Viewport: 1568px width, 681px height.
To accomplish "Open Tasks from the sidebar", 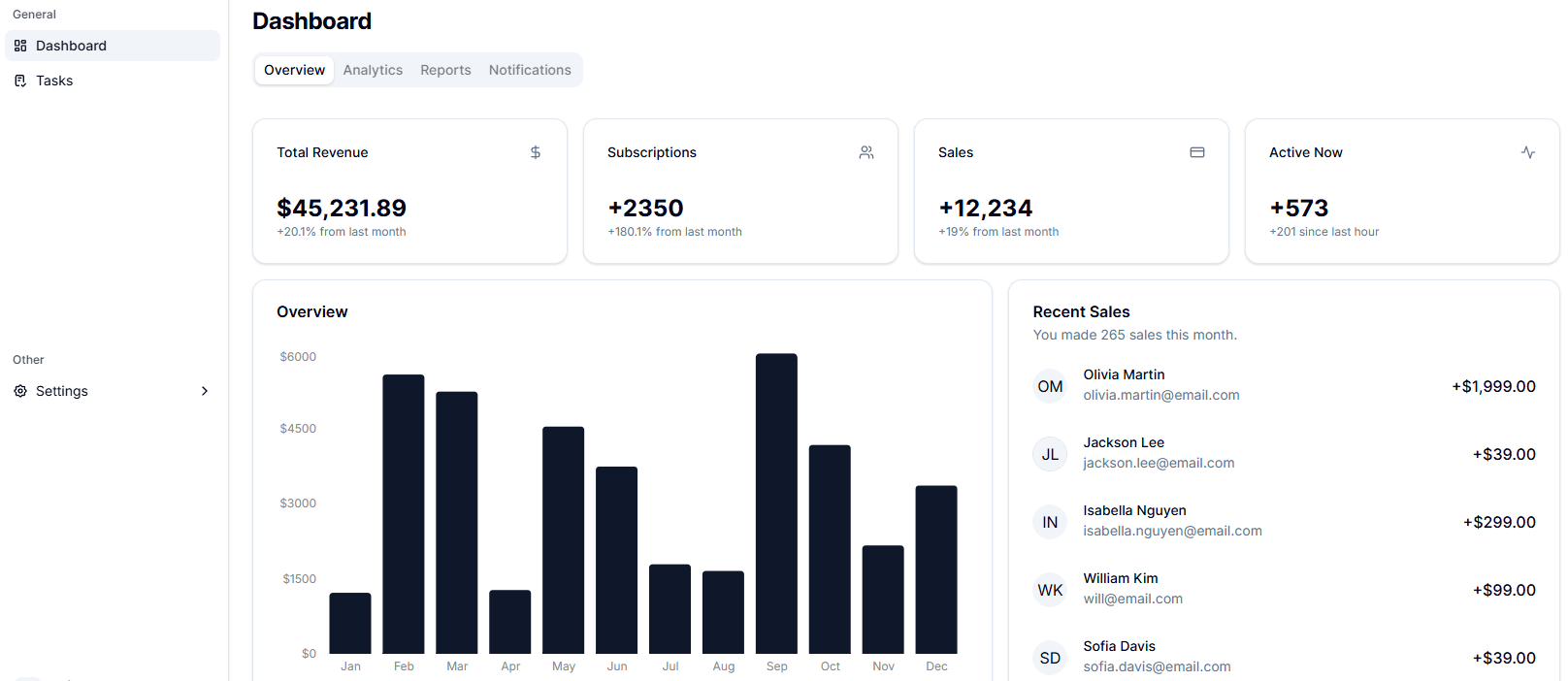I will click(x=54, y=81).
